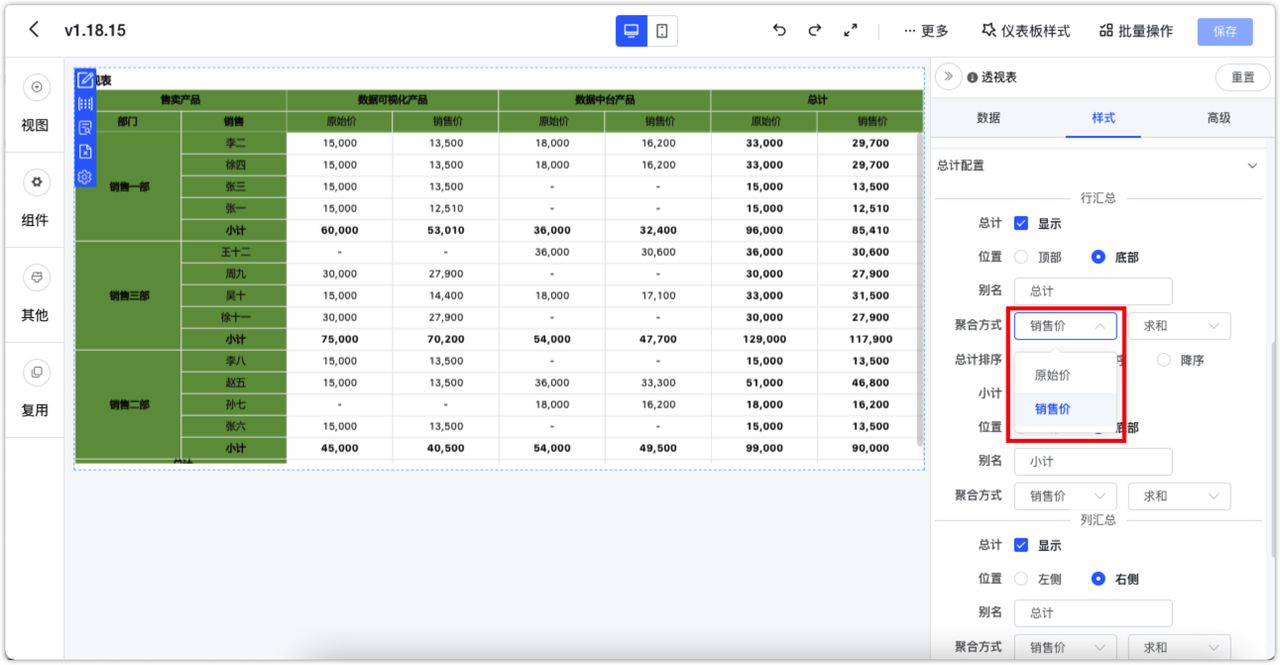Click the 销售一部 department cell
1280x665 pixels.
[x=129, y=187]
